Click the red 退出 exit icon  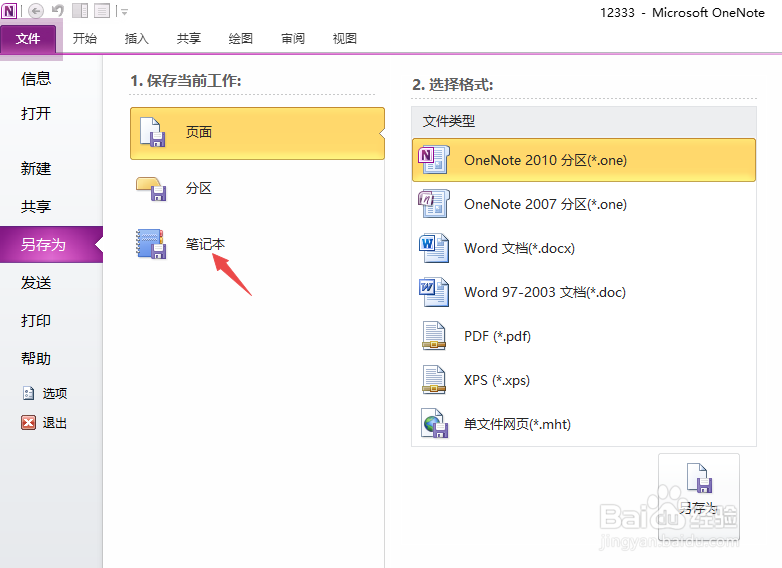[x=28, y=423]
